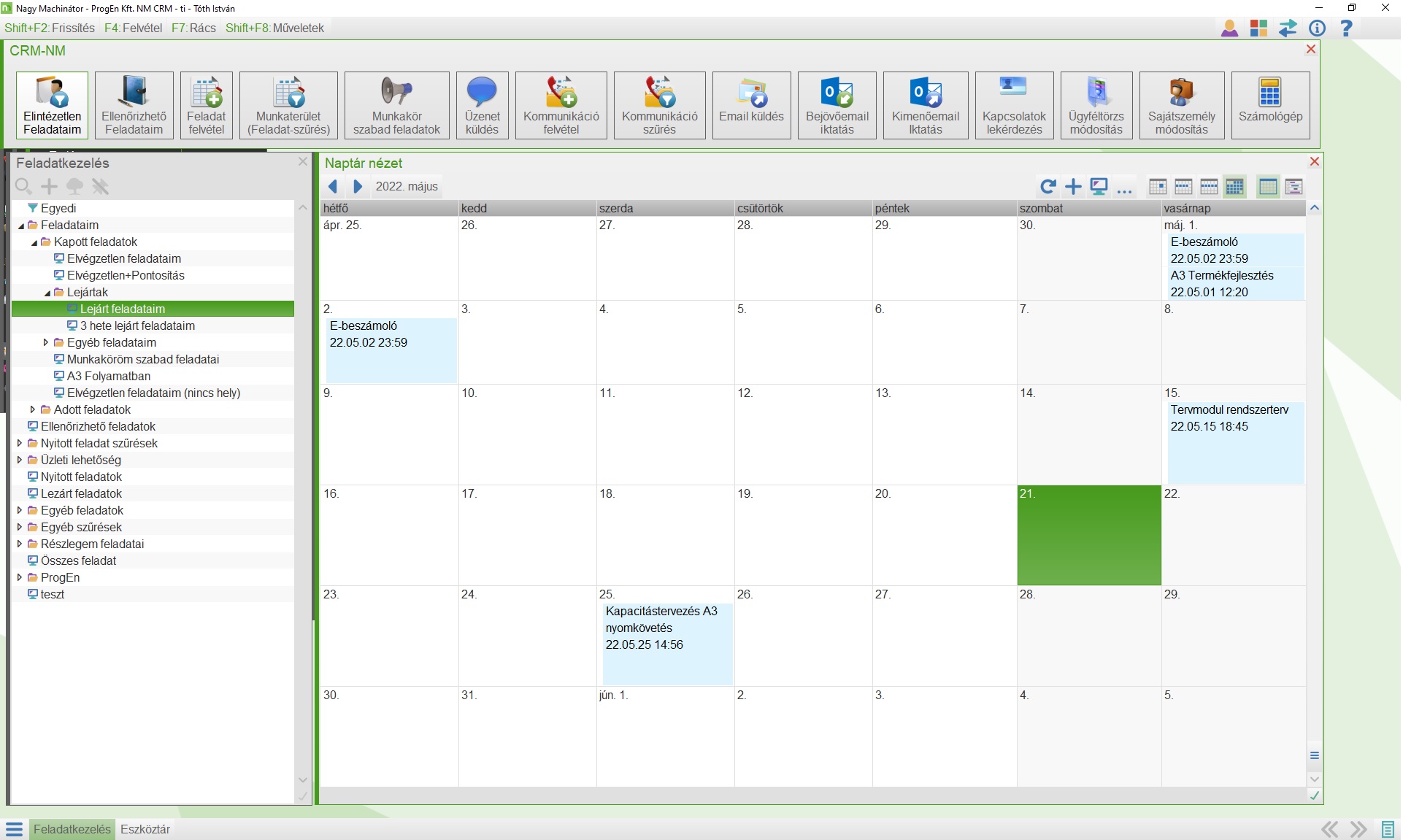Select the work-week calendar view icon

(x=1183, y=187)
